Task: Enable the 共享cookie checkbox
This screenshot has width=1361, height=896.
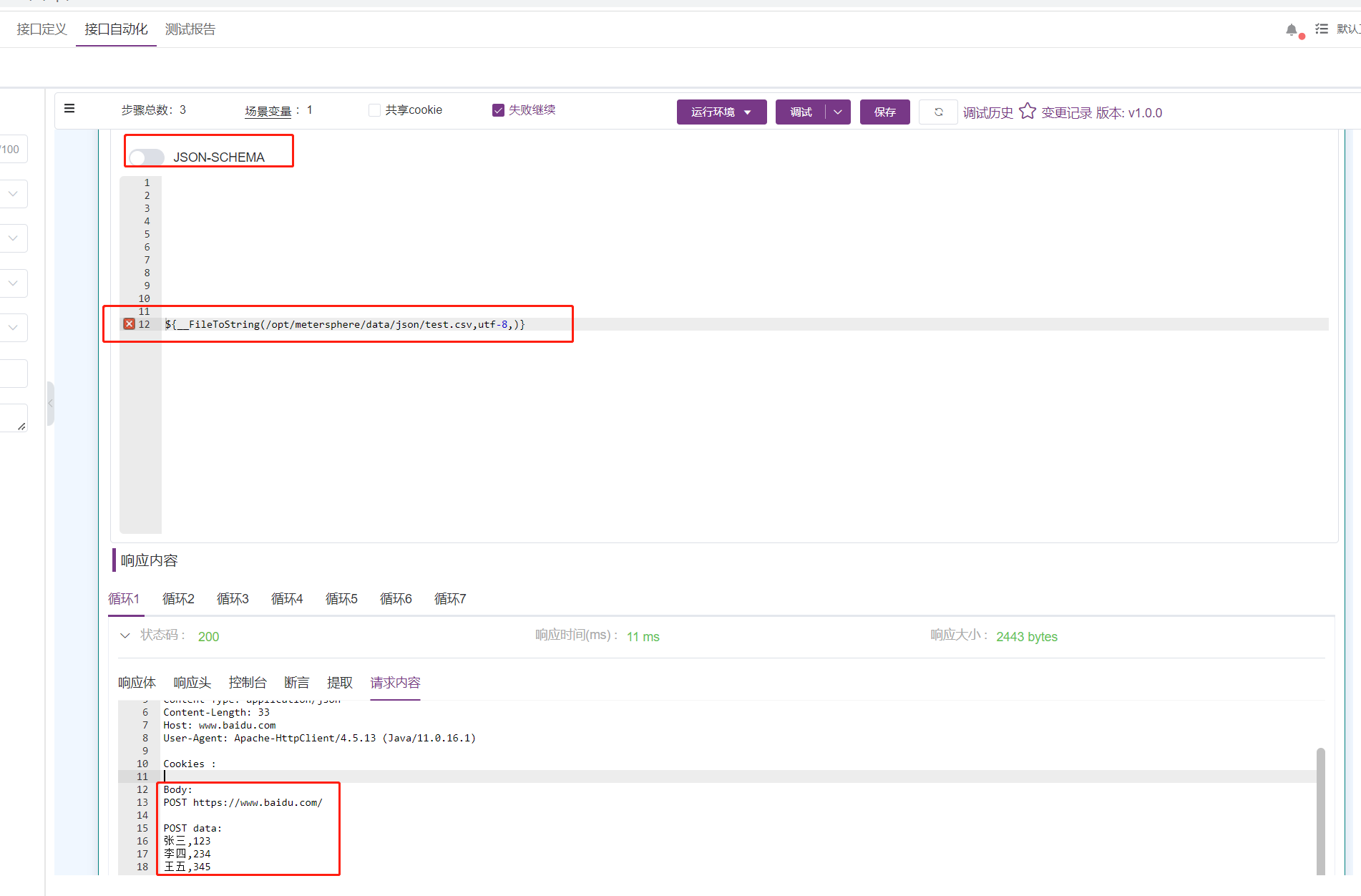Action: tap(374, 110)
